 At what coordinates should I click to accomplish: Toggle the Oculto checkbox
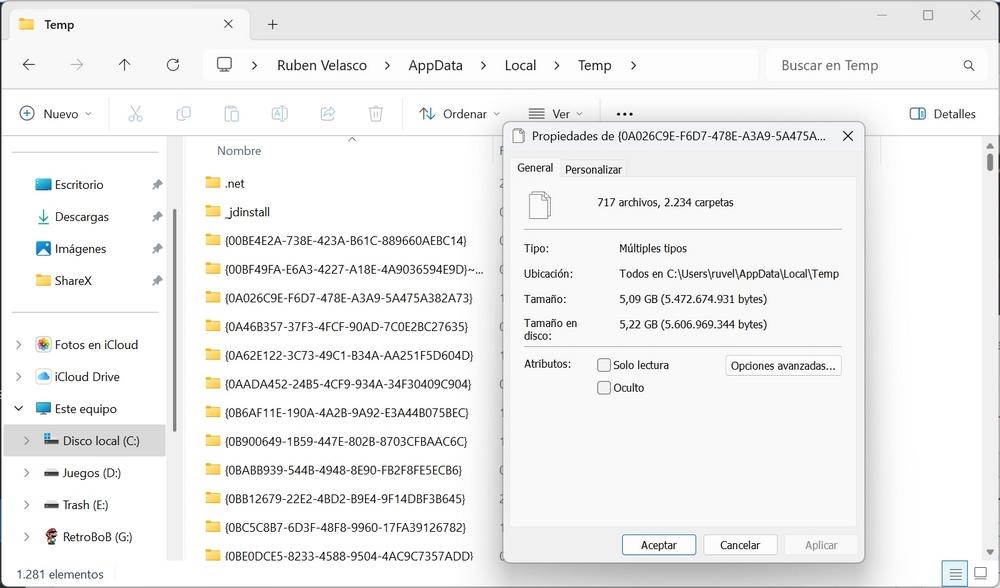(604, 388)
